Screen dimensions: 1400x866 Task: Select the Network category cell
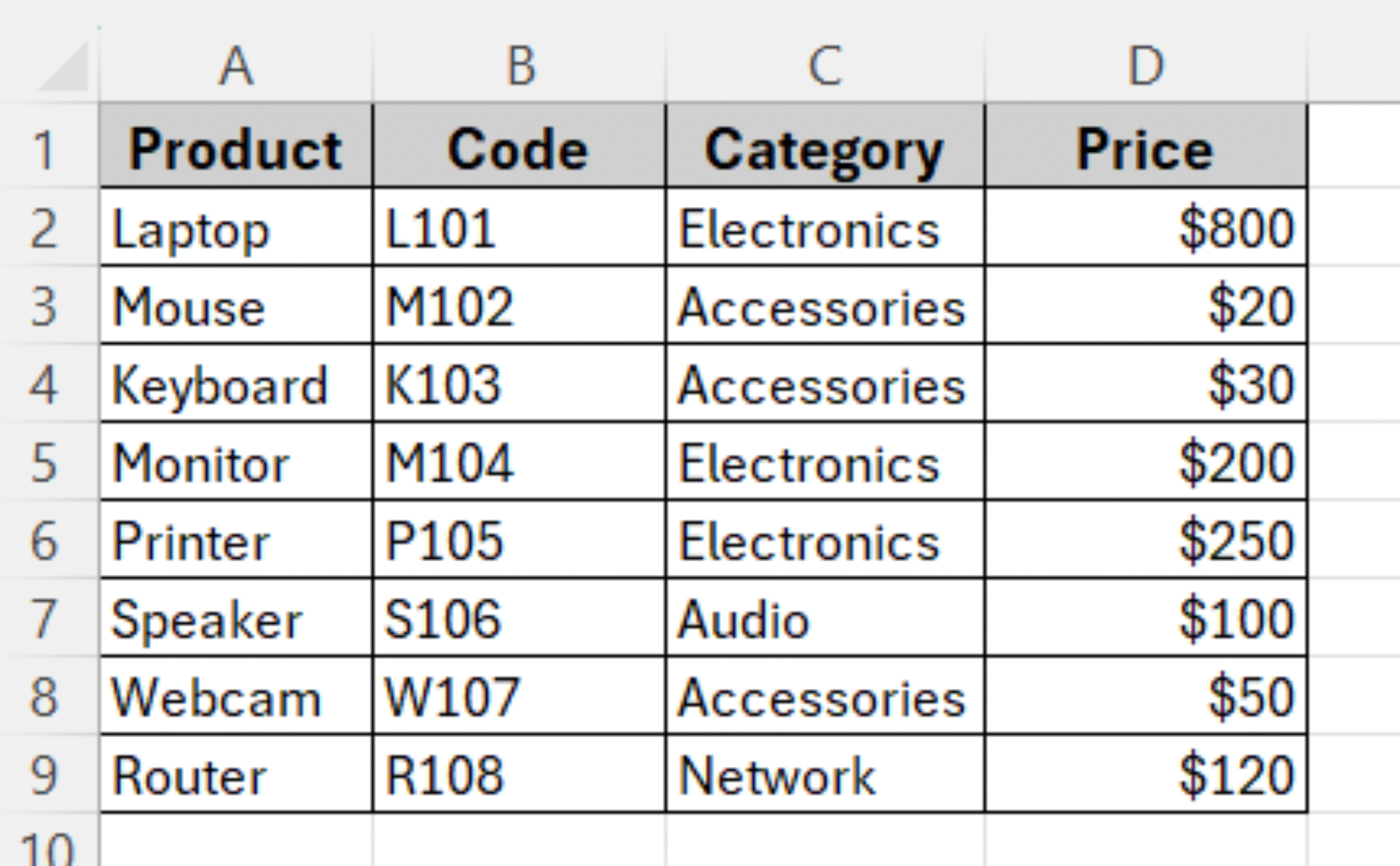pyautogui.click(x=825, y=774)
